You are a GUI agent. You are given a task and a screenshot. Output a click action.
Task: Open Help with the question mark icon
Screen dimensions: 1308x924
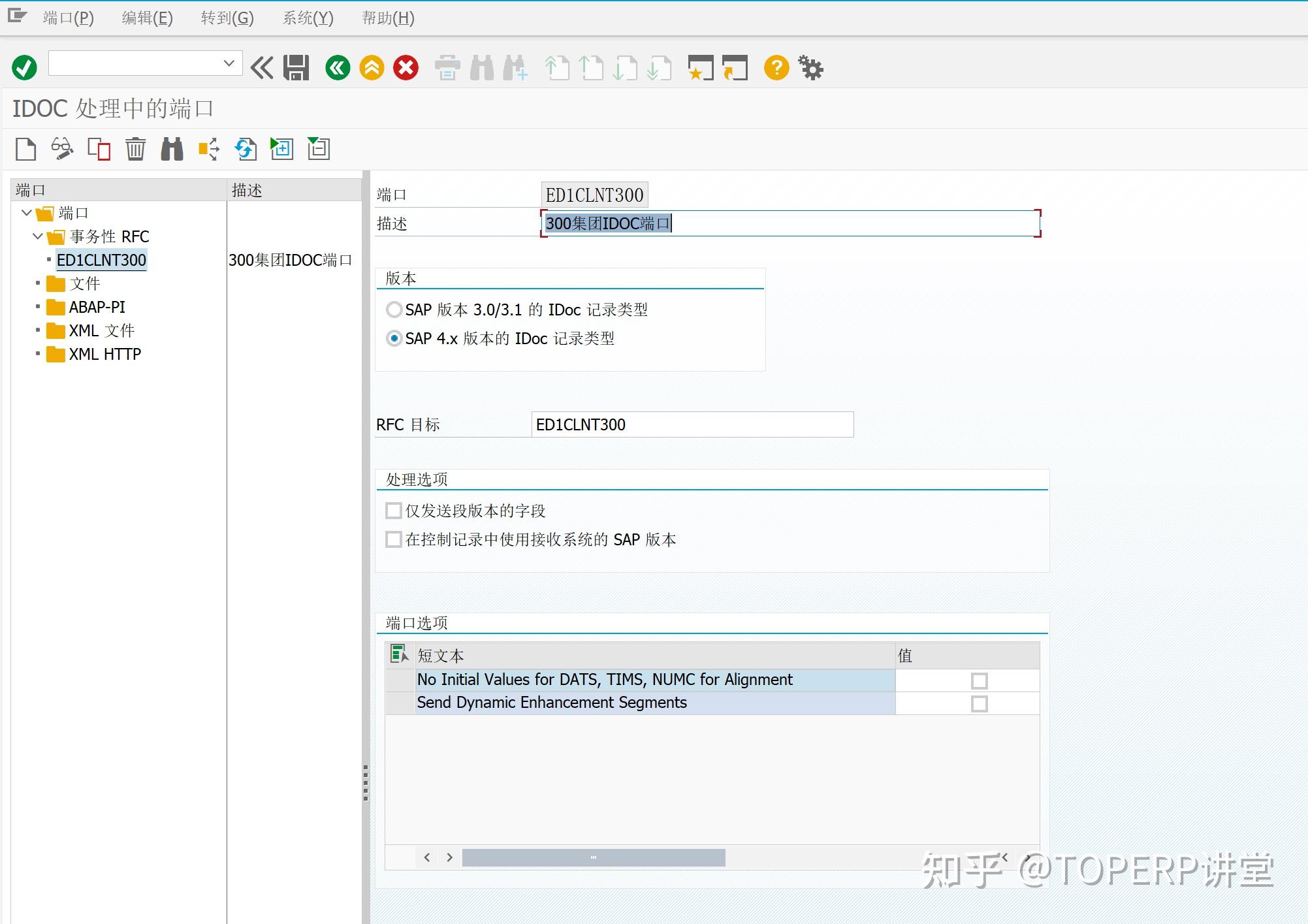[x=776, y=67]
